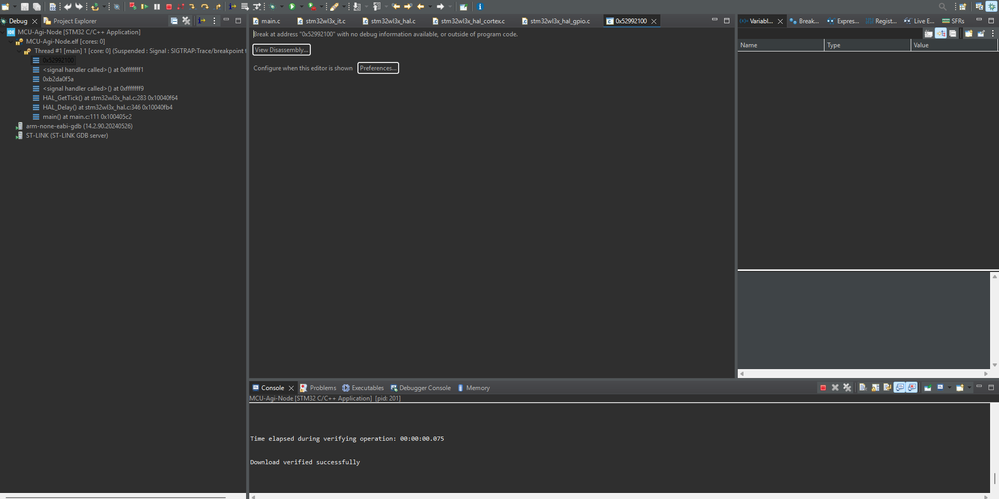Switch to the Problems tab
This screenshot has width=999, height=499.
[x=318, y=387]
